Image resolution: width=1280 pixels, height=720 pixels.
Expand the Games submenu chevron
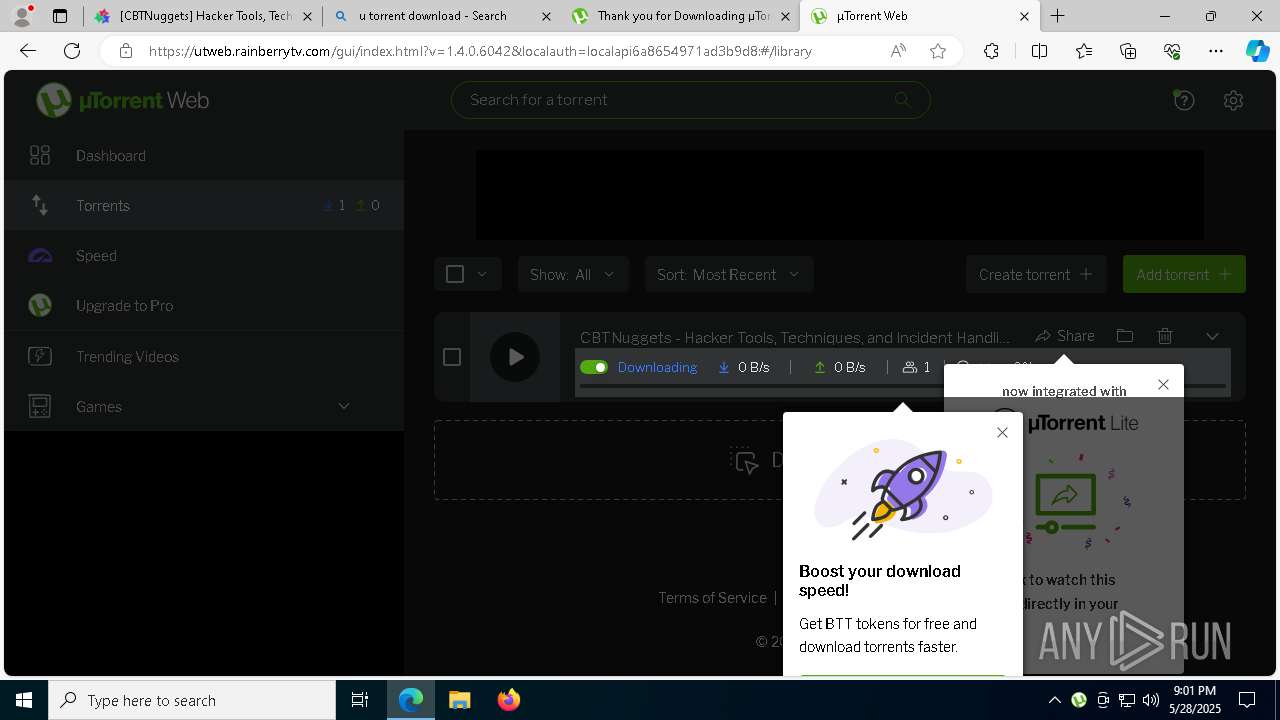[x=344, y=406]
